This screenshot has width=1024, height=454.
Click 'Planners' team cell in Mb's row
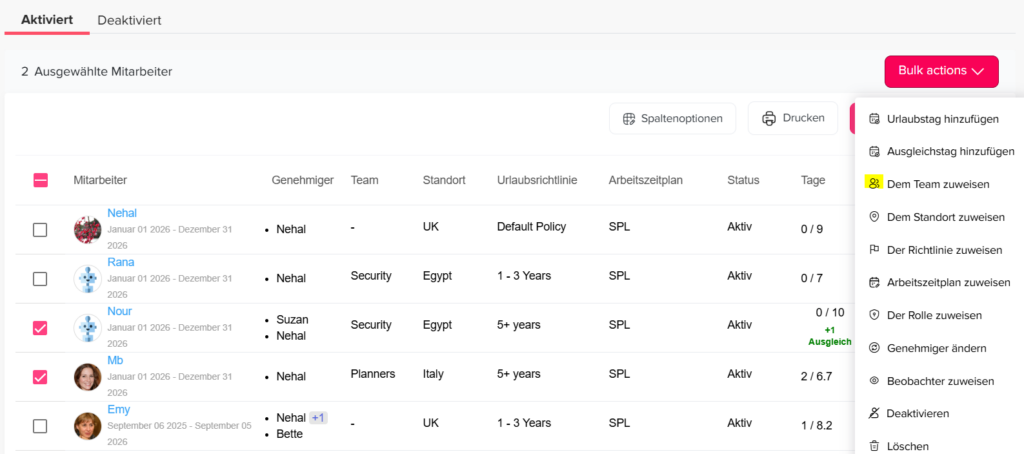point(373,374)
